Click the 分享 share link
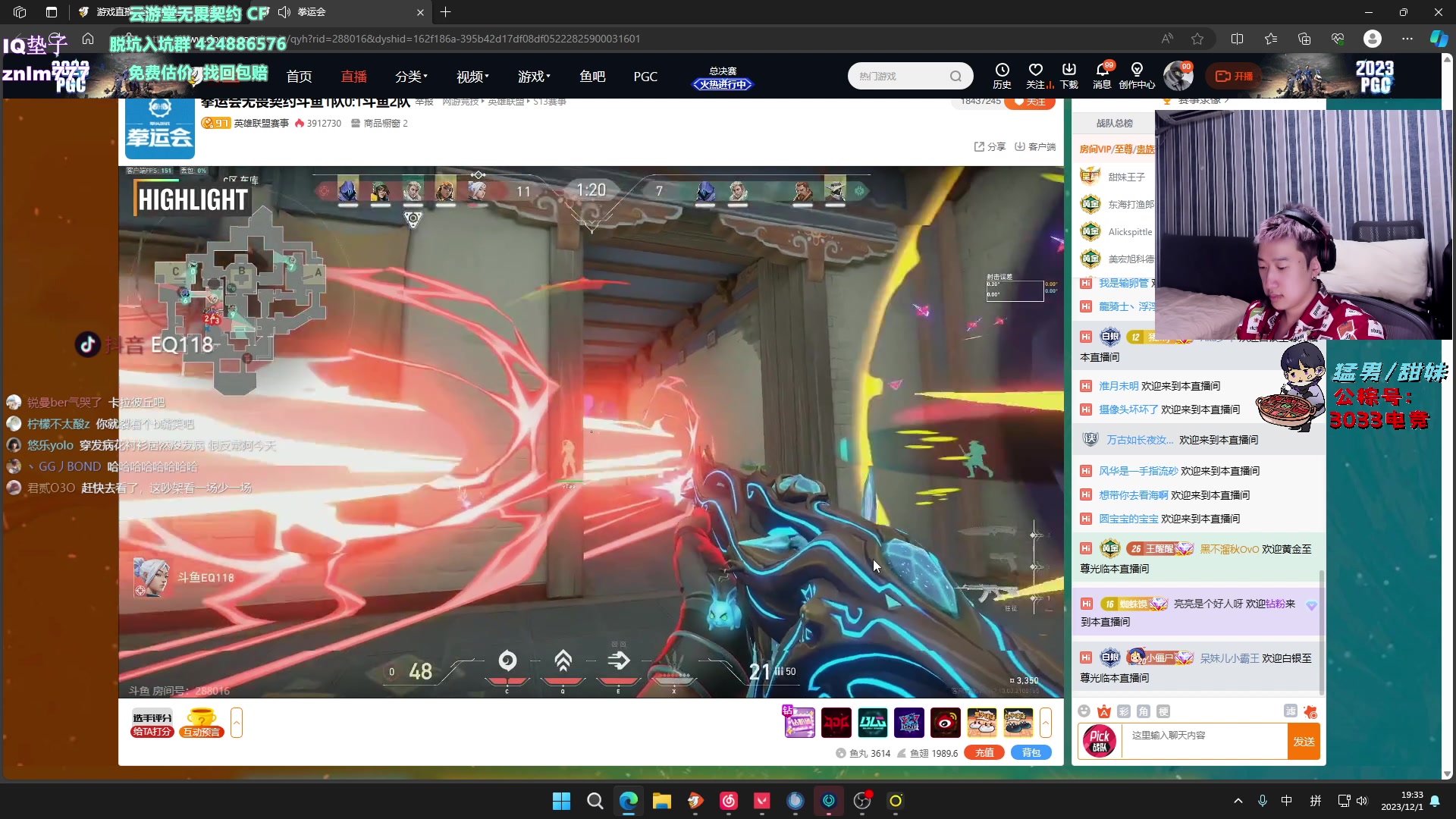This screenshot has width=1456, height=819. pyautogui.click(x=990, y=146)
